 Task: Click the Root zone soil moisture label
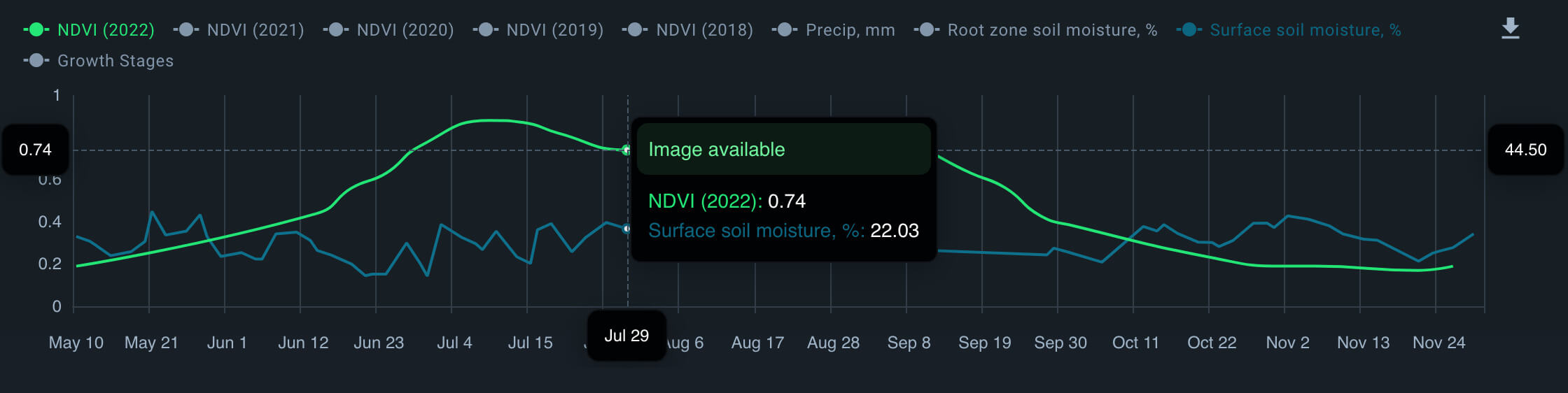pyautogui.click(x=1051, y=30)
